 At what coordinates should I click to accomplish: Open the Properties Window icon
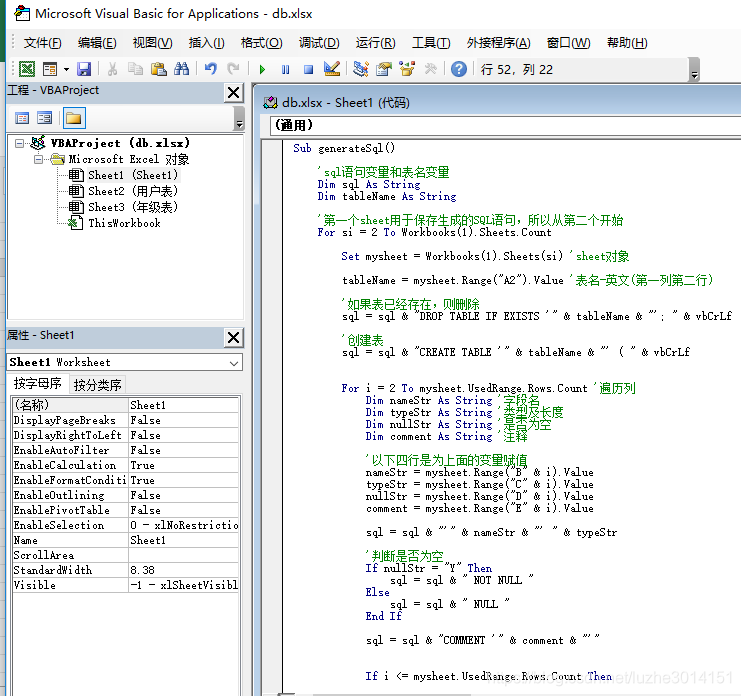point(384,69)
